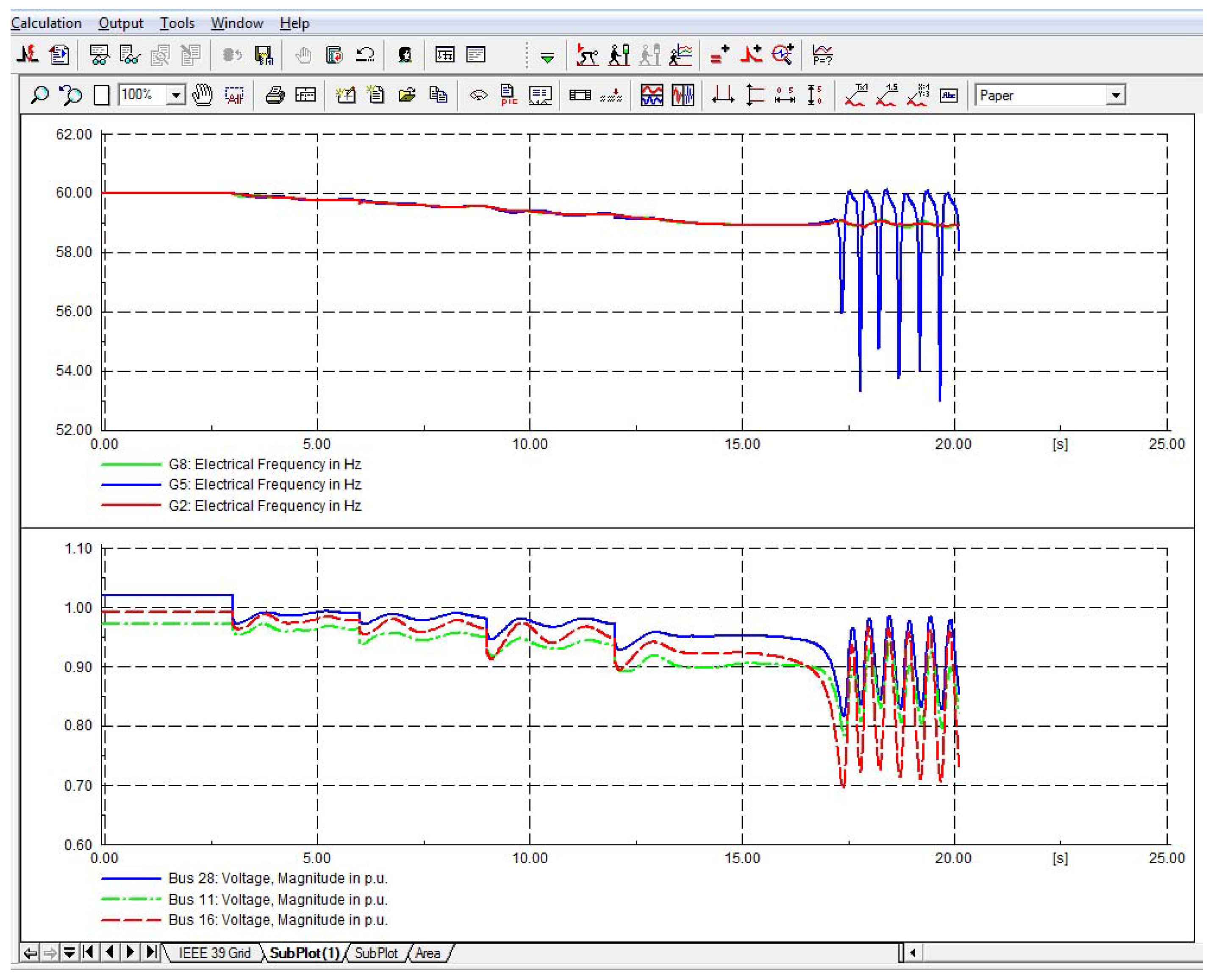Open the Output menu
Viewport: 1216px width, 980px height.
pos(120,23)
